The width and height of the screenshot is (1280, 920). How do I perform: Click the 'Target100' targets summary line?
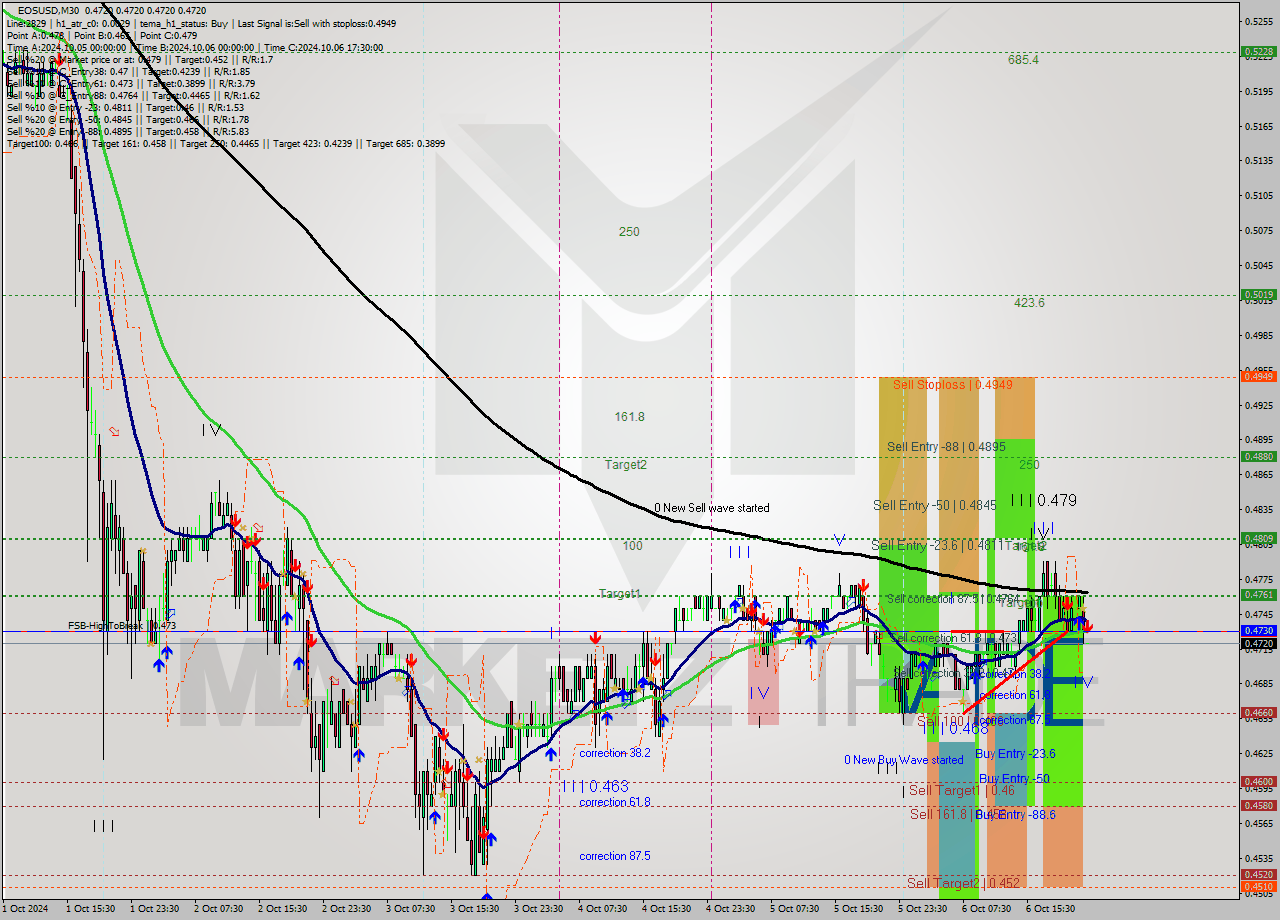[226, 143]
